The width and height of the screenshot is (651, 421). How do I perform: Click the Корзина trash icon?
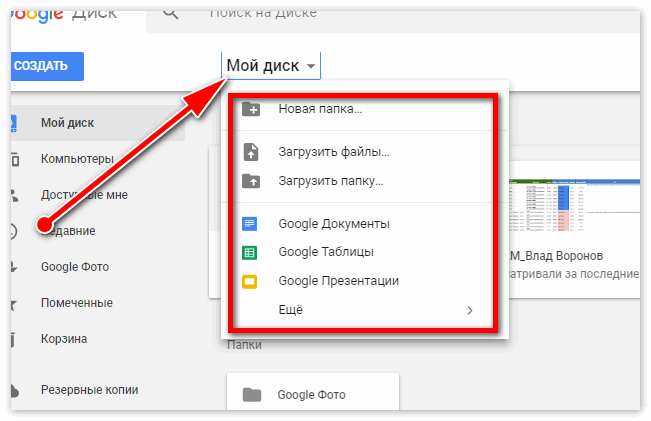point(13,339)
